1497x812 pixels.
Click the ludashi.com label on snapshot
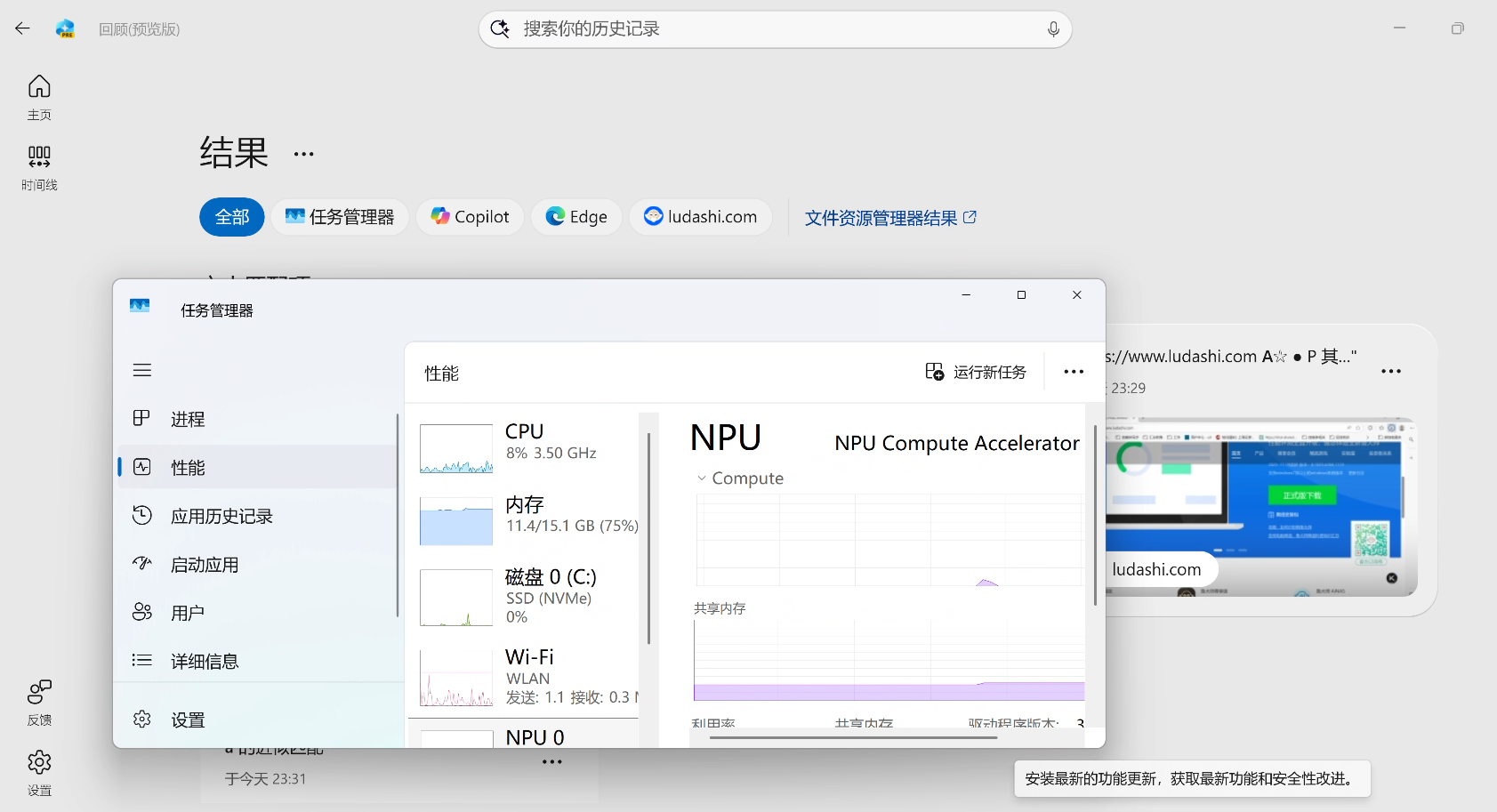coord(1157,569)
